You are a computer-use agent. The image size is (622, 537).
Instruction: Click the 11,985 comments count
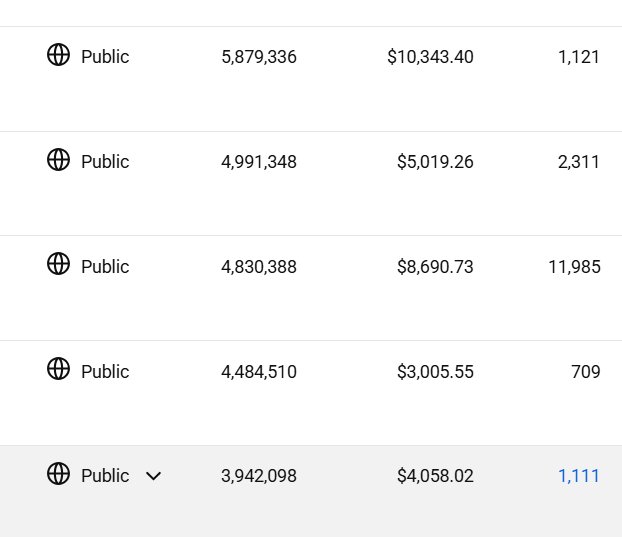tap(574, 267)
